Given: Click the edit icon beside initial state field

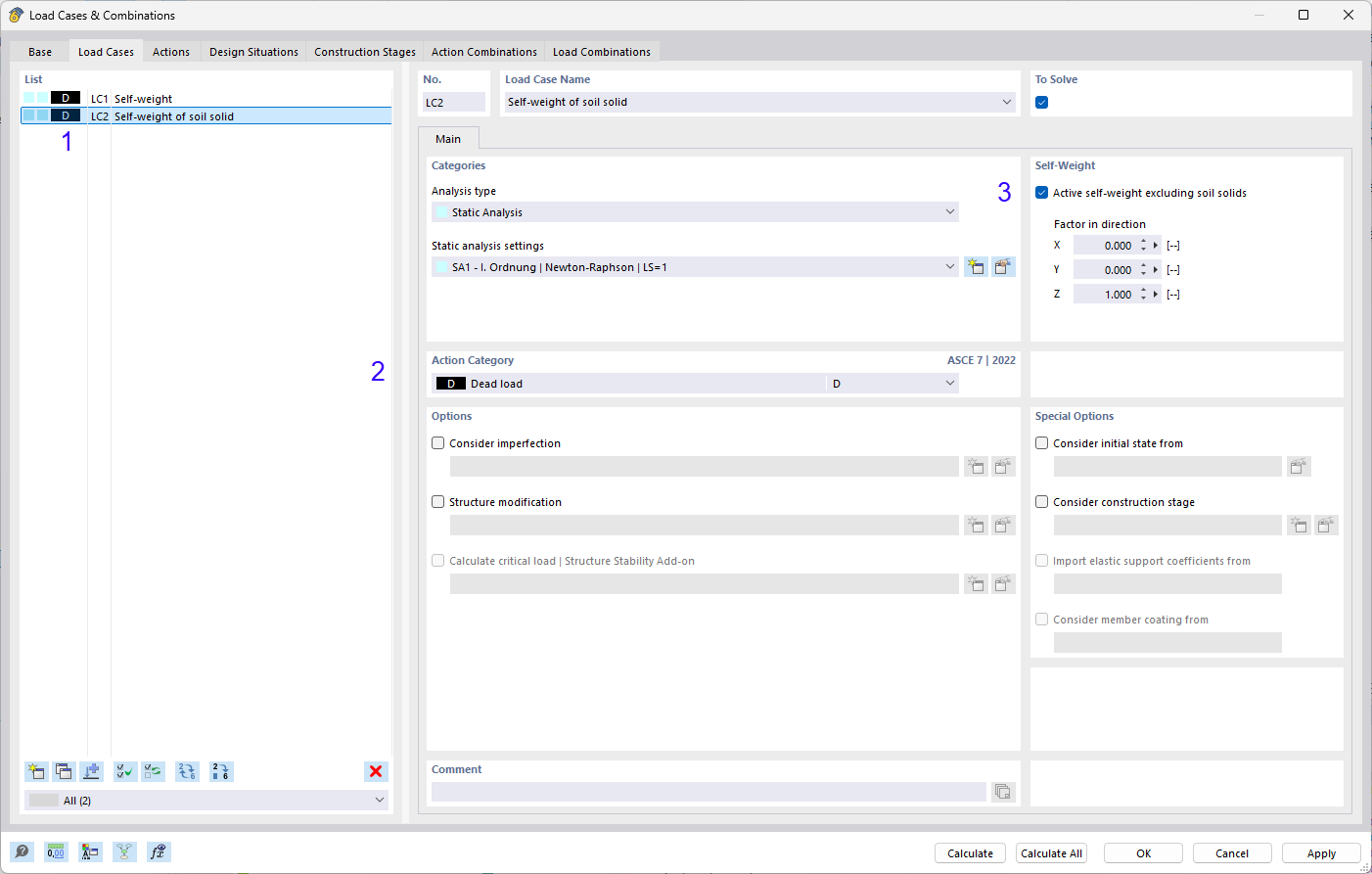Looking at the screenshot, I should pyautogui.click(x=1299, y=467).
